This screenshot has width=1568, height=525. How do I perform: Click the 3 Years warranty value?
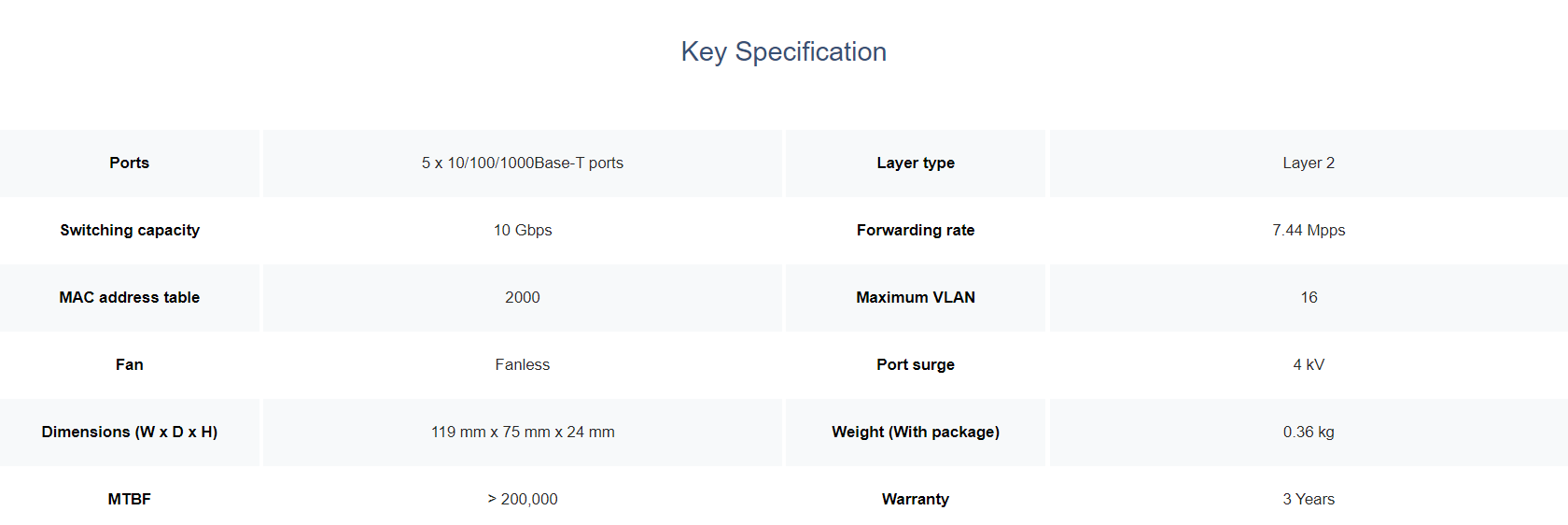[1309, 499]
